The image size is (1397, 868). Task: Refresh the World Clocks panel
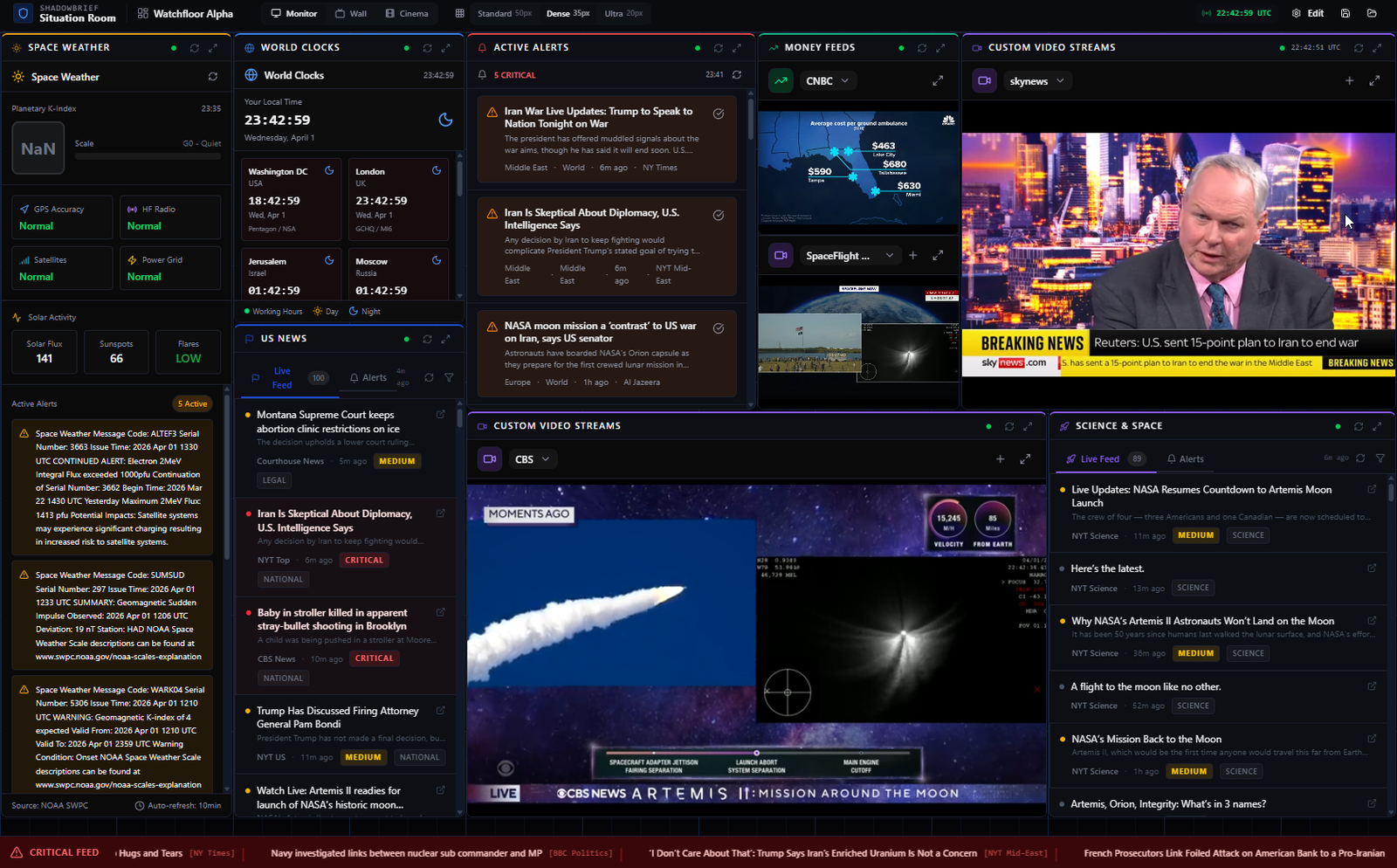[x=427, y=48]
